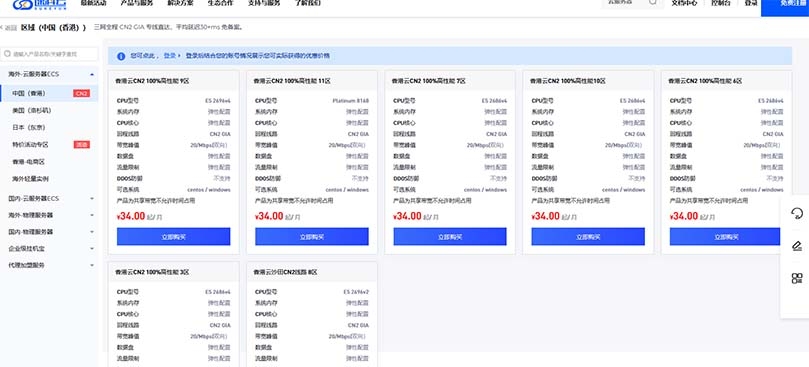
Task: Expand the 海外-物理服务器 sidebar group
Action: coord(50,215)
